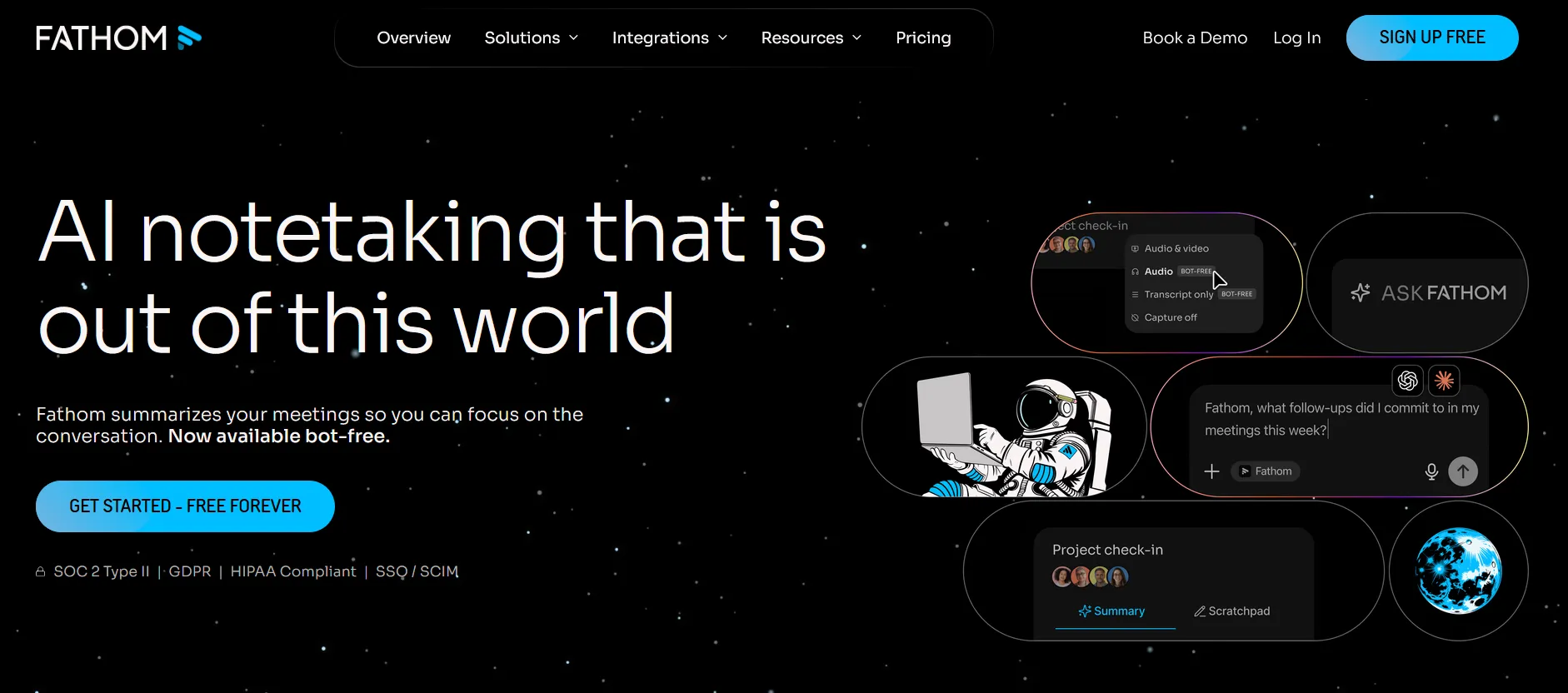This screenshot has width=1568, height=693.
Task: Click the crossed circle icon beside Capture off
Action: [x=1135, y=317]
